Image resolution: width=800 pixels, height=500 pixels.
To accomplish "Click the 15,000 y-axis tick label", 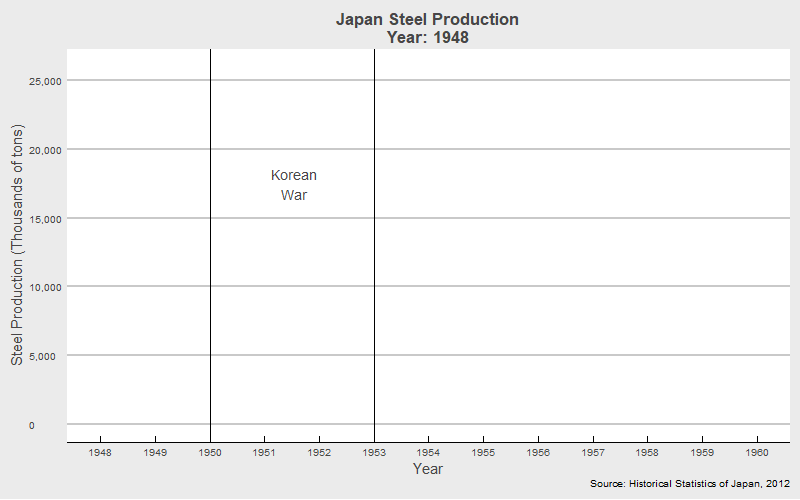I will 46,219.
